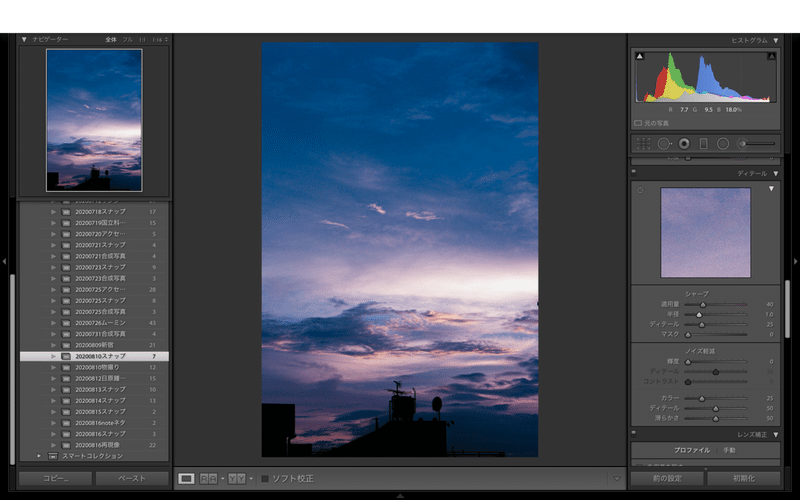Viewport: 800px width, 500px height.
Task: Click the スマートコレクション collection set icon
Action: pos(53,456)
